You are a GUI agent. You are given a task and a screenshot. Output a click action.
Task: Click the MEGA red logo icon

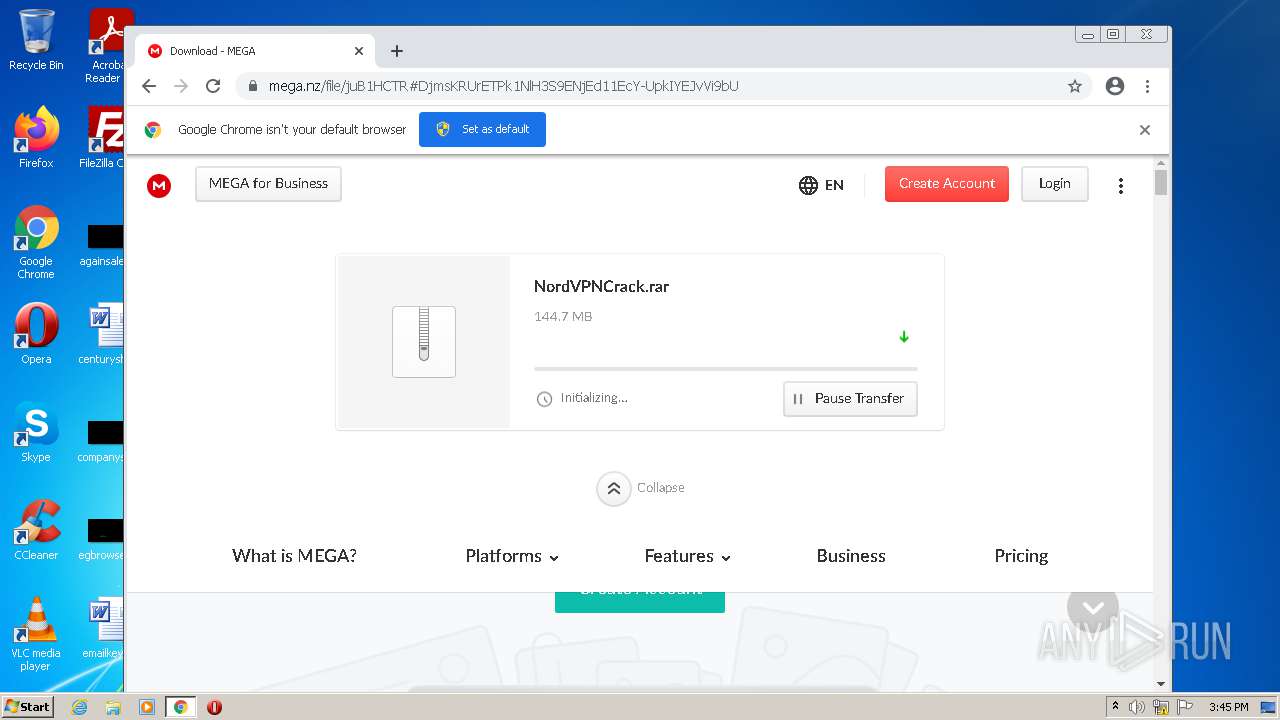tap(159, 185)
